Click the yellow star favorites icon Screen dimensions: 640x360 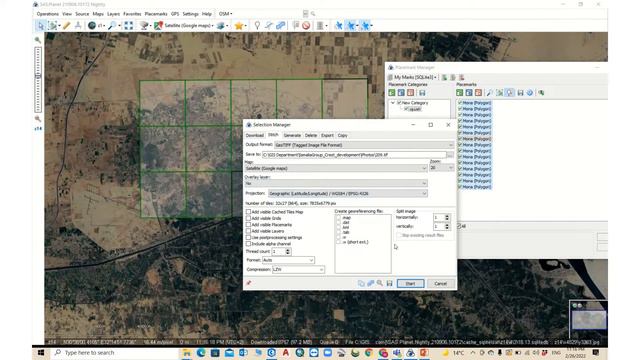pos(239,26)
